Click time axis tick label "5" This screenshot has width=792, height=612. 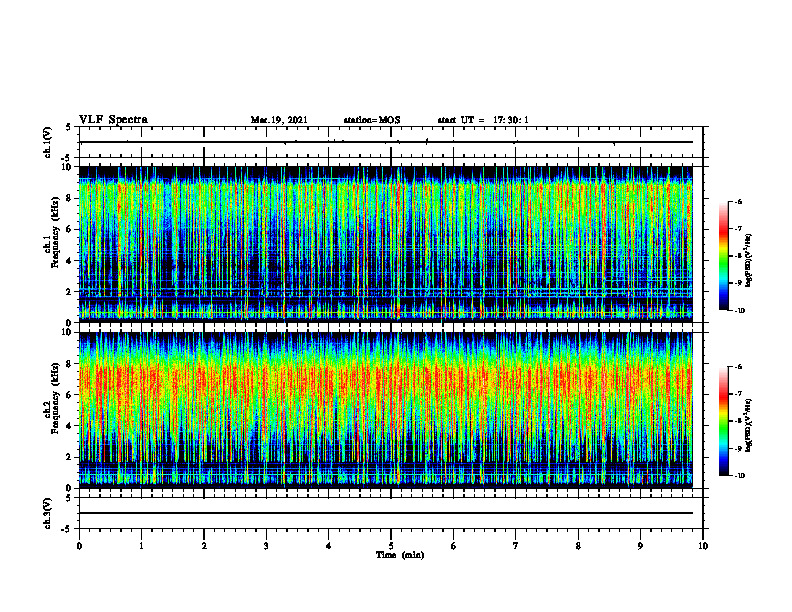coord(391,546)
